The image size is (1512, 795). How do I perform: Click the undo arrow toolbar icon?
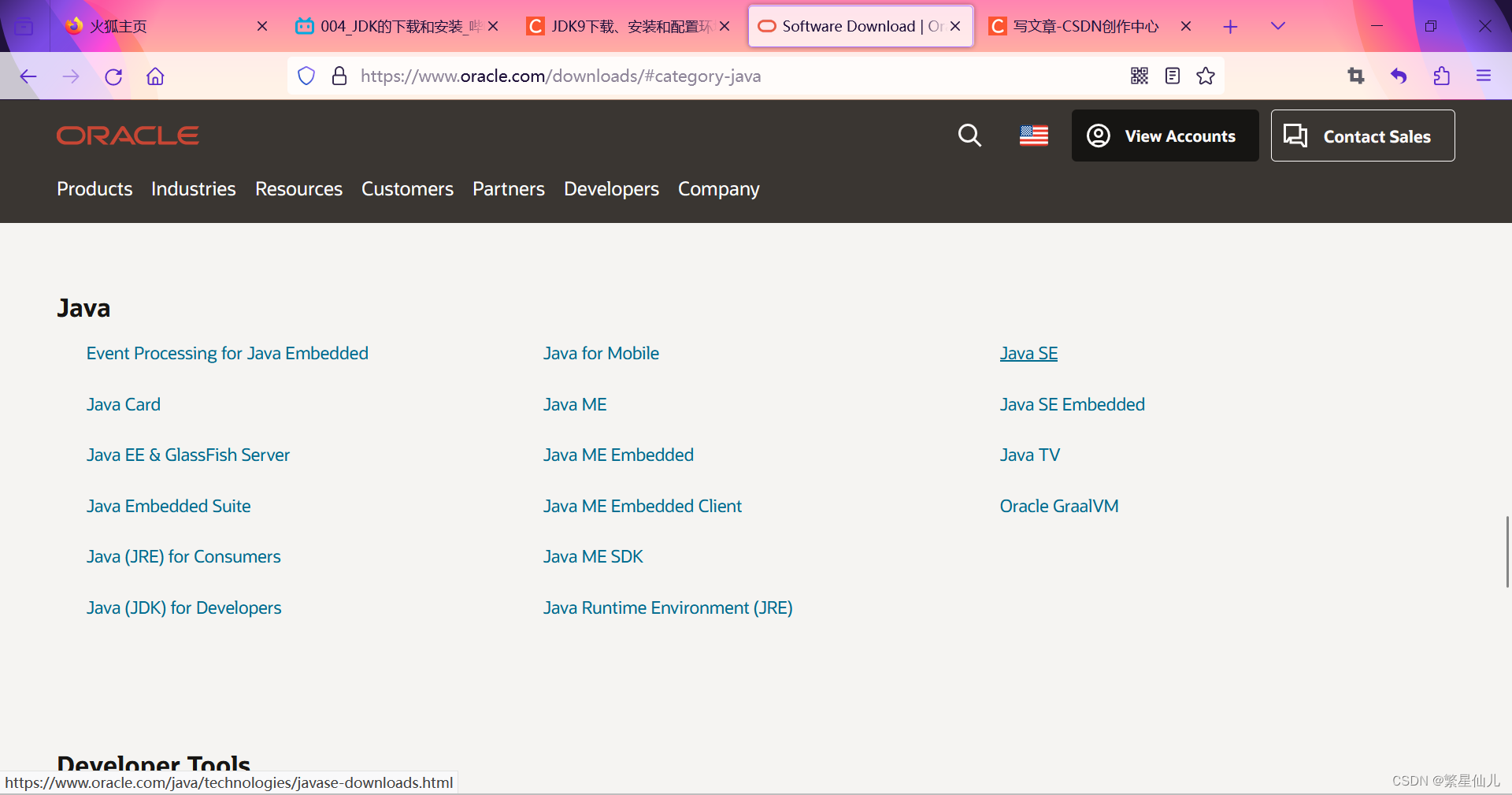click(1399, 76)
